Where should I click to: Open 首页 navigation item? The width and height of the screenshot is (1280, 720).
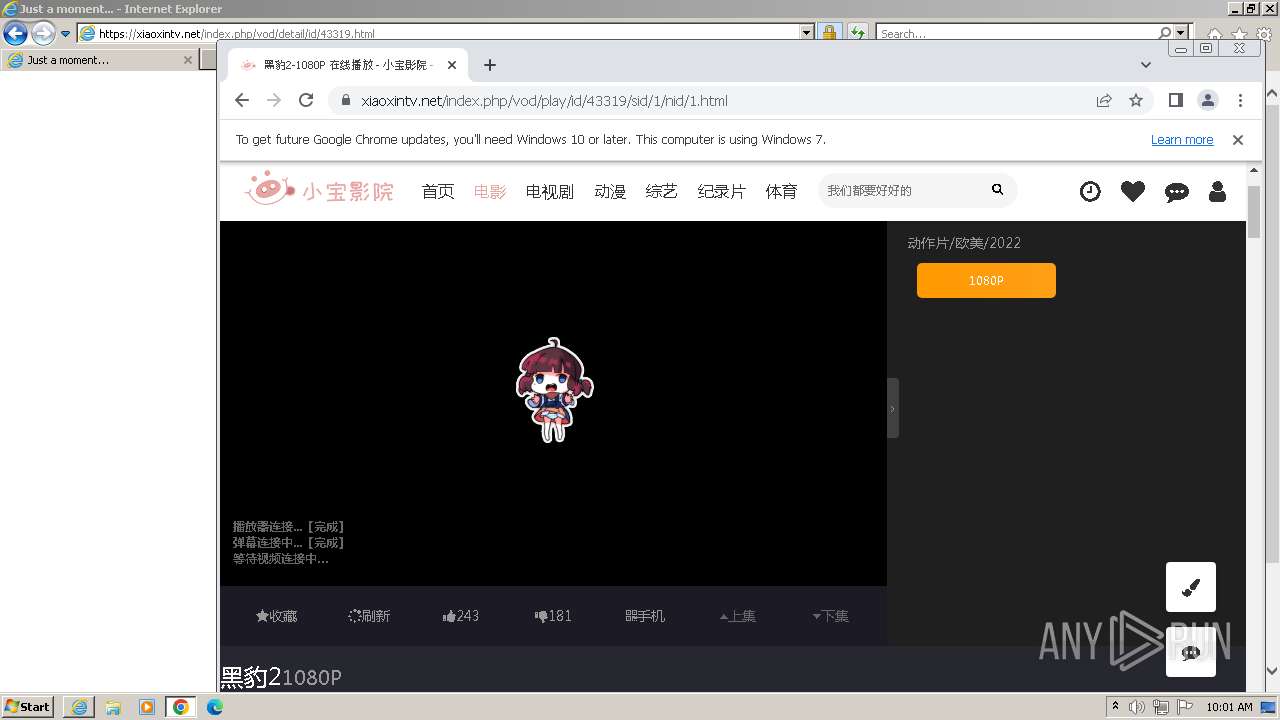click(438, 191)
